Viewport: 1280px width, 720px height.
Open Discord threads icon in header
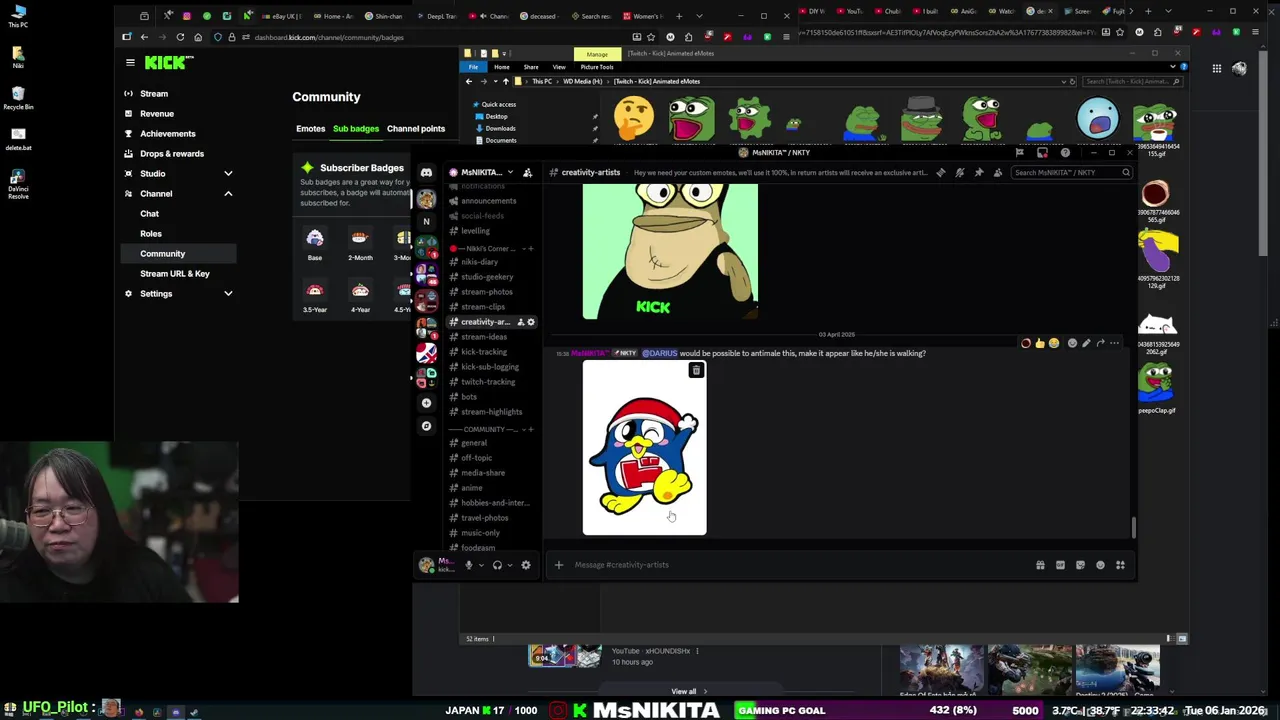coord(940,172)
